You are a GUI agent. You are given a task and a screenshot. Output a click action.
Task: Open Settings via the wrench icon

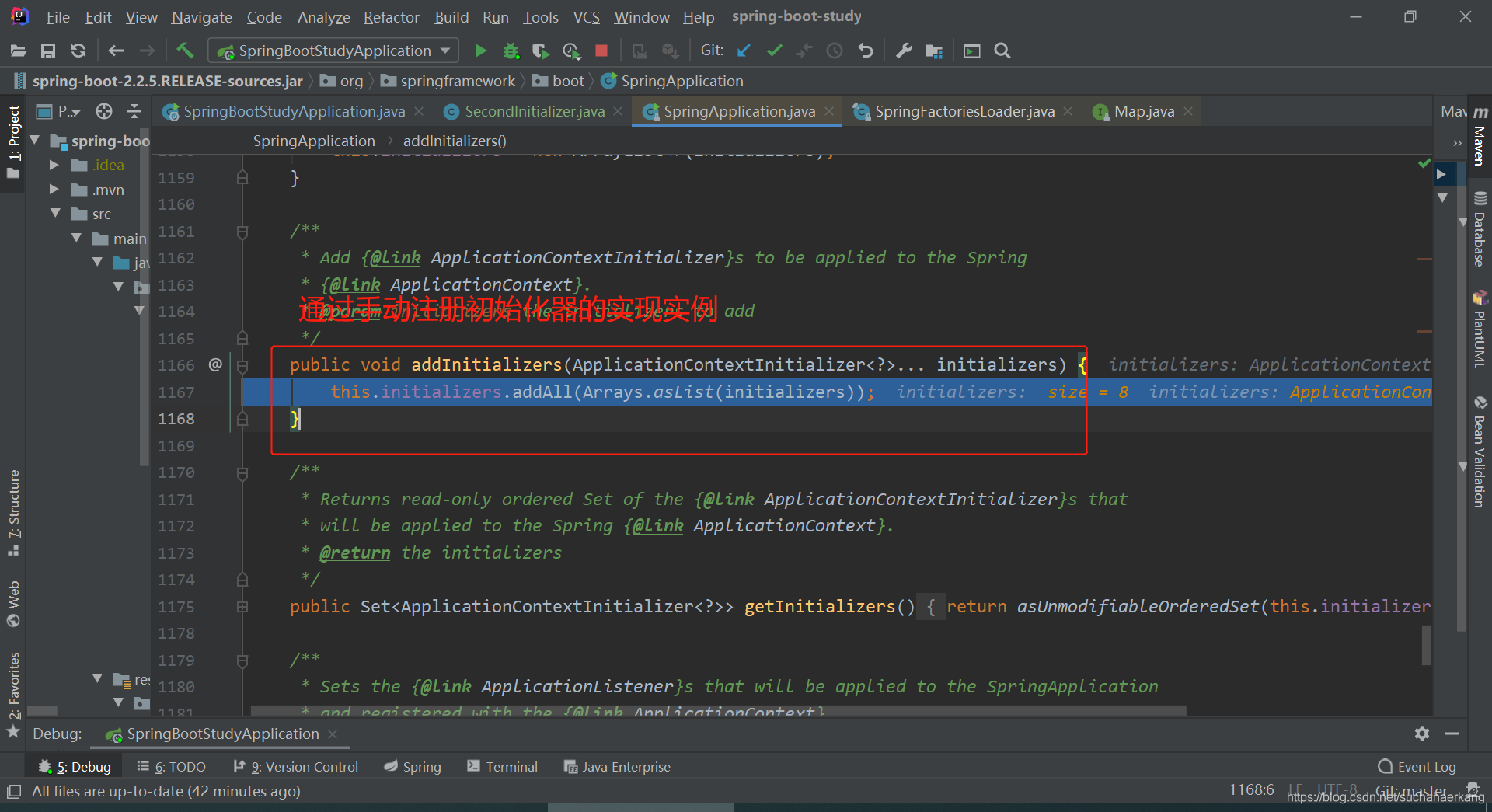[904, 51]
